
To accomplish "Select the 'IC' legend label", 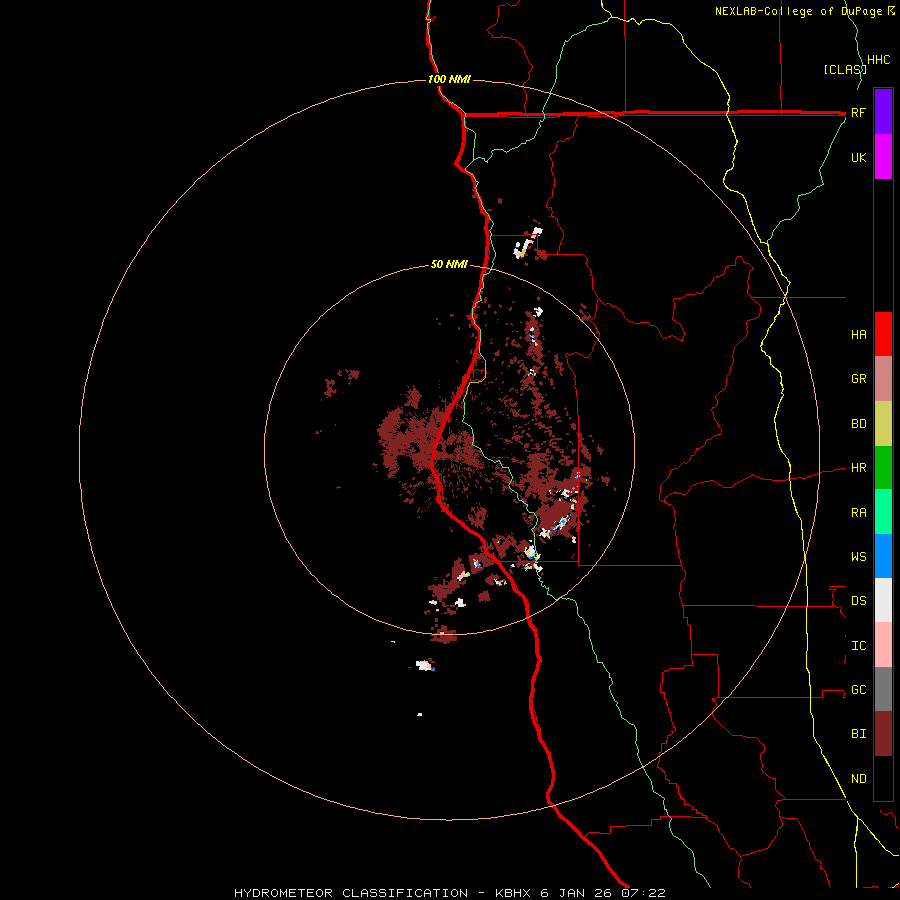I will point(859,646).
